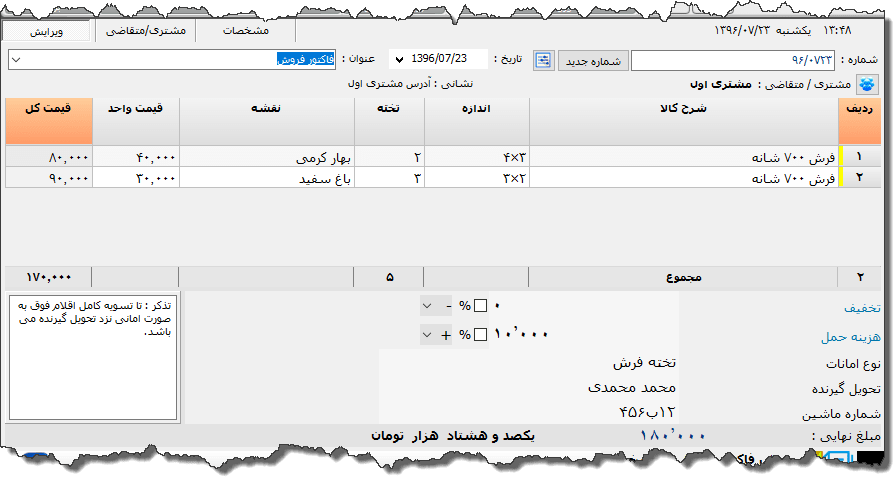The height and width of the screenshot is (477, 893).
Task: Select row number ۱ in the ردیف column
Action: point(859,157)
